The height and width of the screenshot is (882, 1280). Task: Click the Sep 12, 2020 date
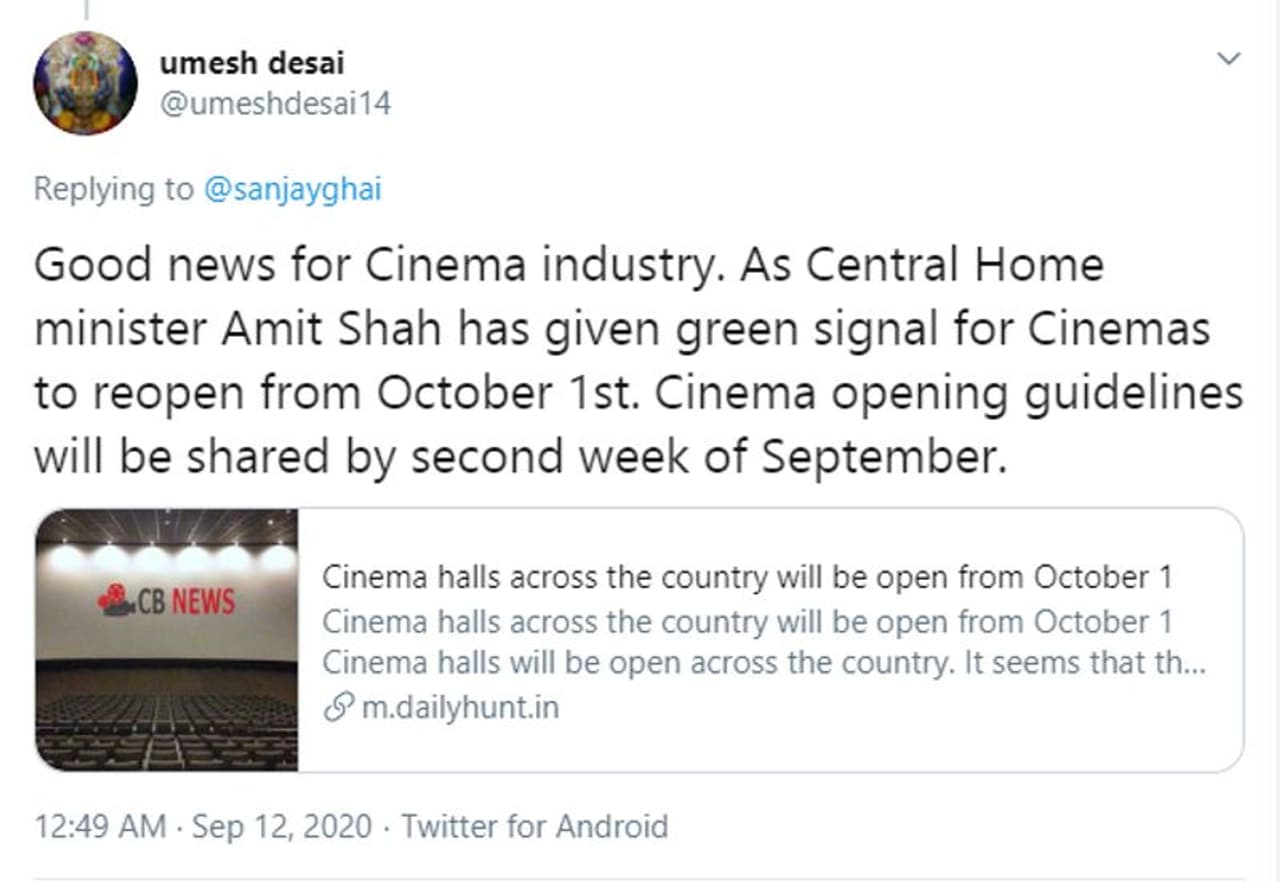point(281,827)
